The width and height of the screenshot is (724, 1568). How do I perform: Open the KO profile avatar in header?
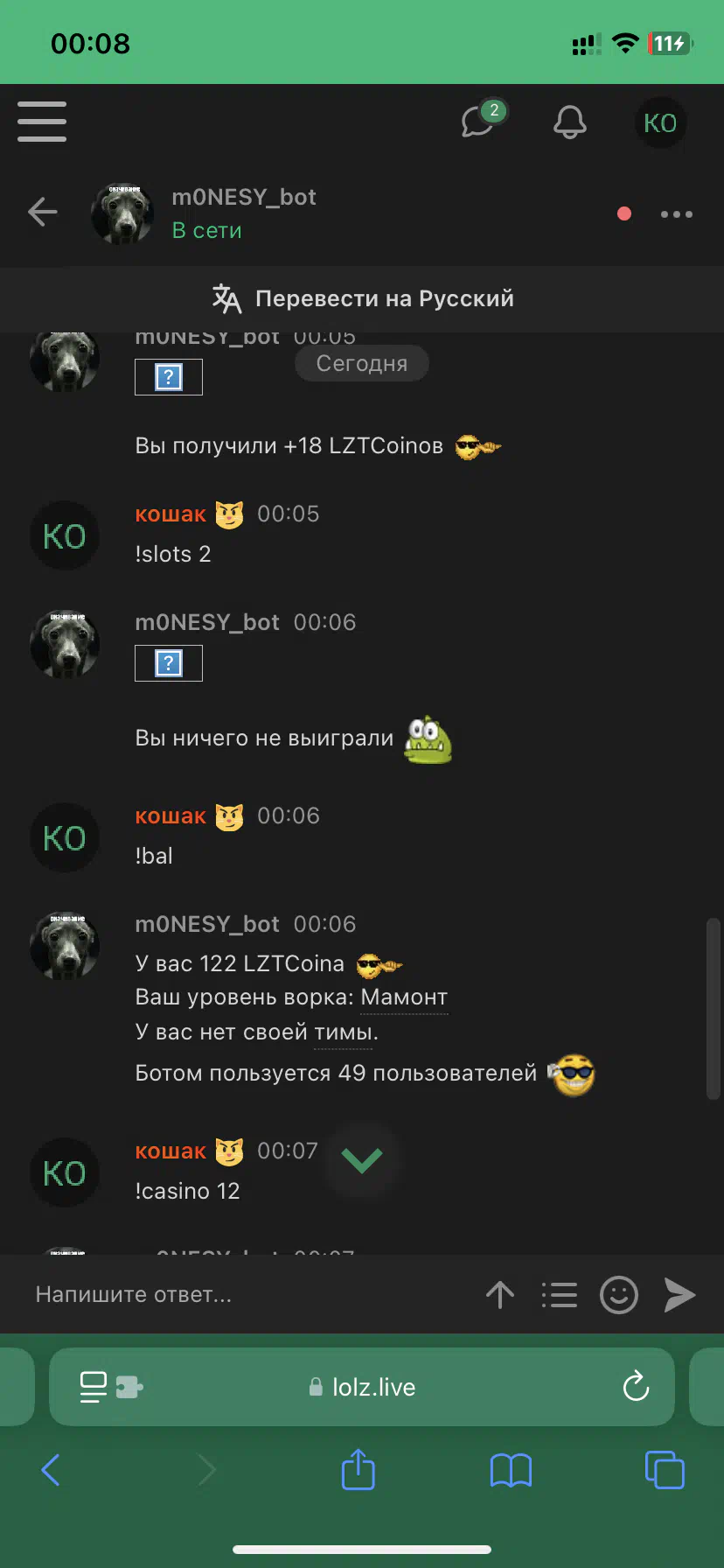tap(660, 122)
